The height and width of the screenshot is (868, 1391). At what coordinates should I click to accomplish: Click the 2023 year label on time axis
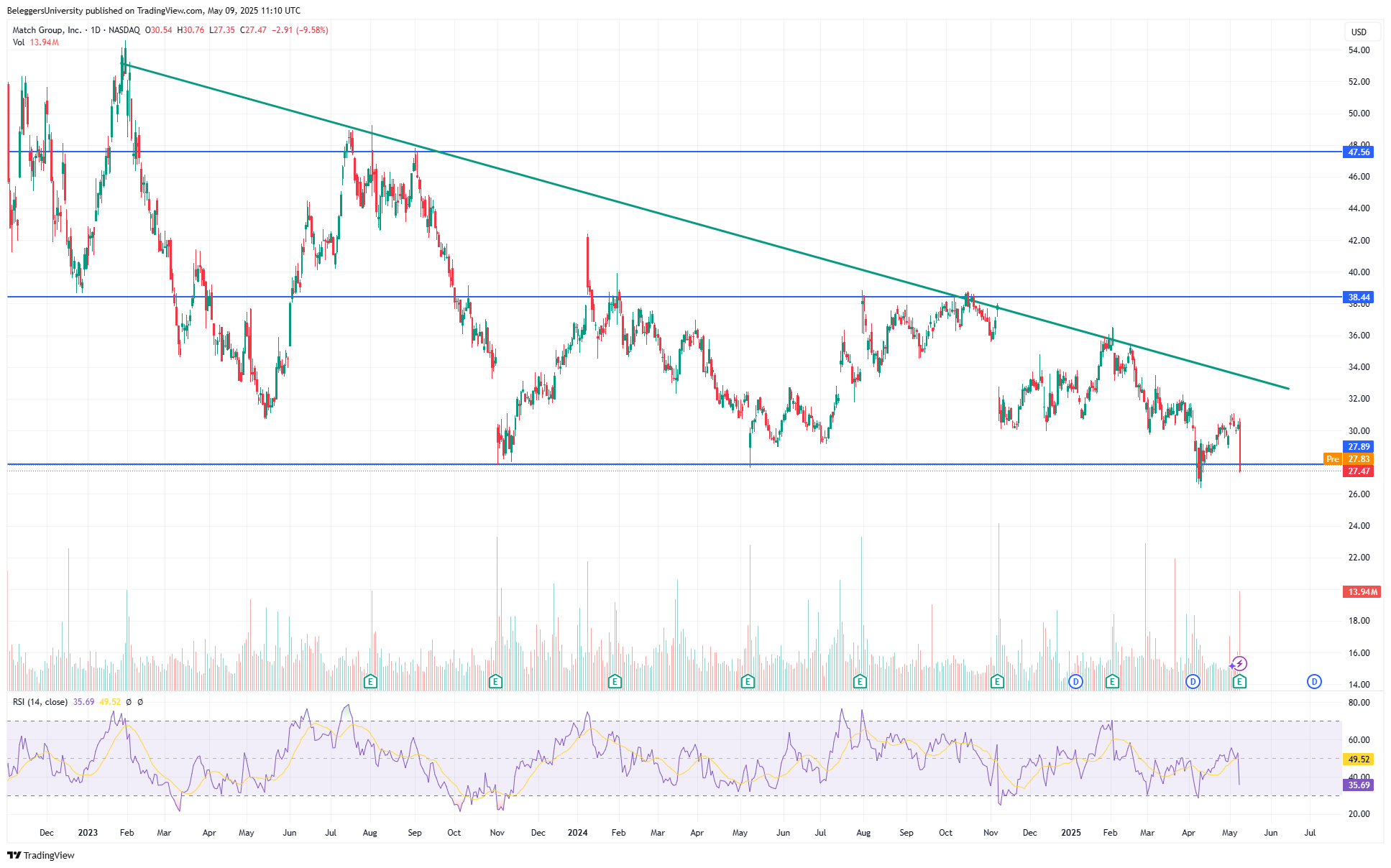point(88,833)
